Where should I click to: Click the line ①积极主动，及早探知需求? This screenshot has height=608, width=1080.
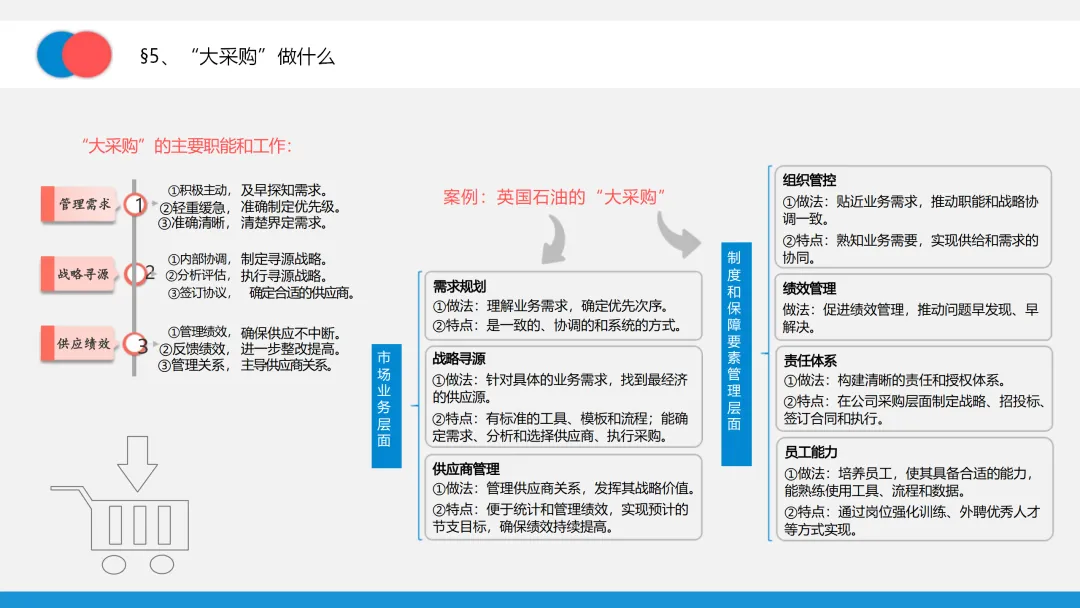[x=250, y=191]
